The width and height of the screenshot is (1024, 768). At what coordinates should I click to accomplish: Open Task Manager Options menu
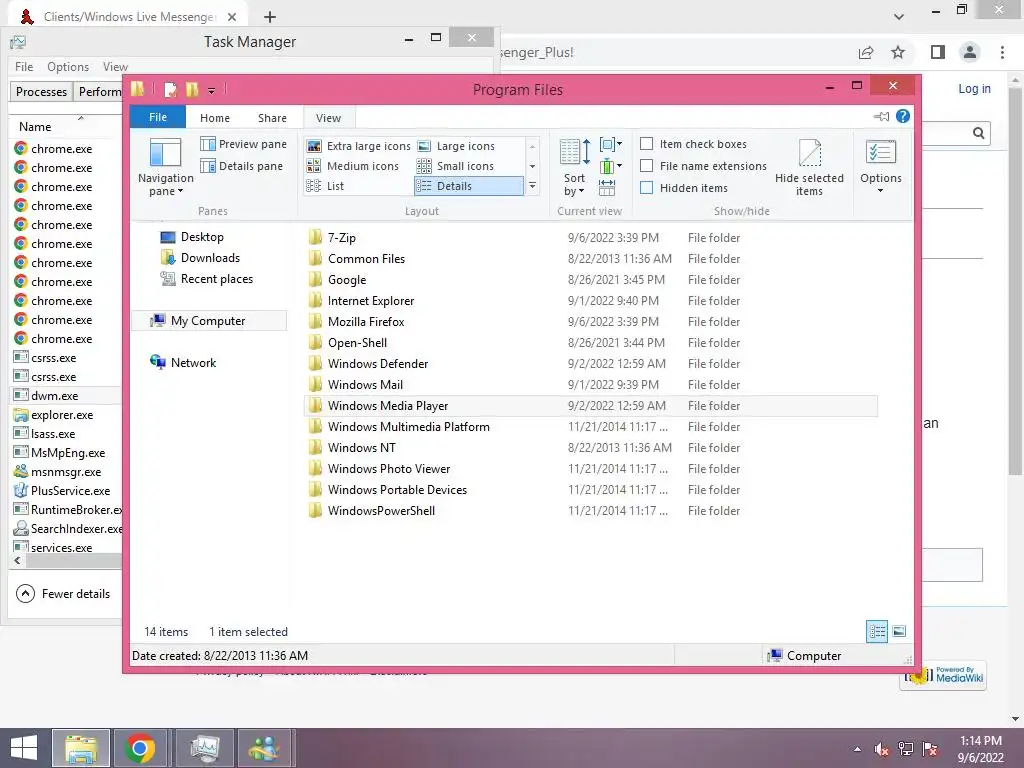coord(68,67)
